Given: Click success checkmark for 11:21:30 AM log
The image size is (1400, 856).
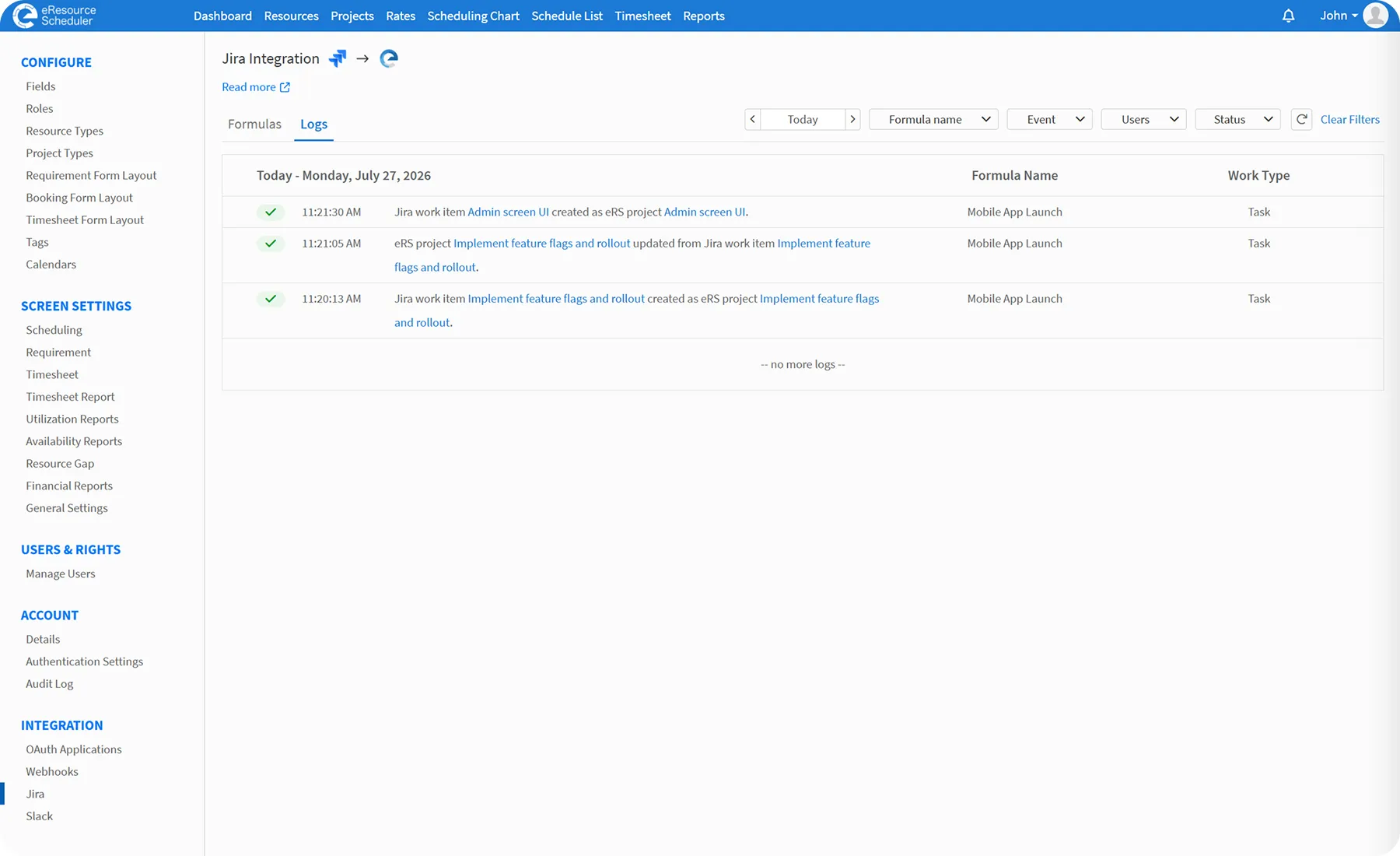Looking at the screenshot, I should [x=271, y=212].
